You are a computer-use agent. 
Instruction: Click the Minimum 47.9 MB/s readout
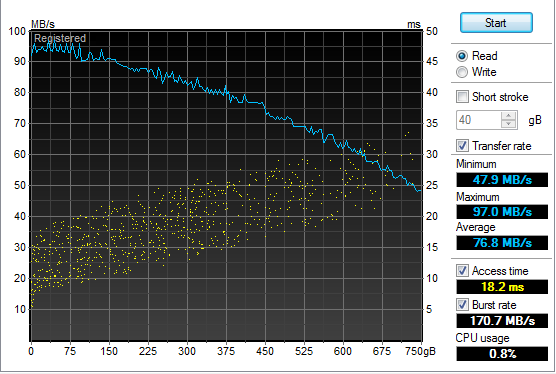[x=502, y=180]
